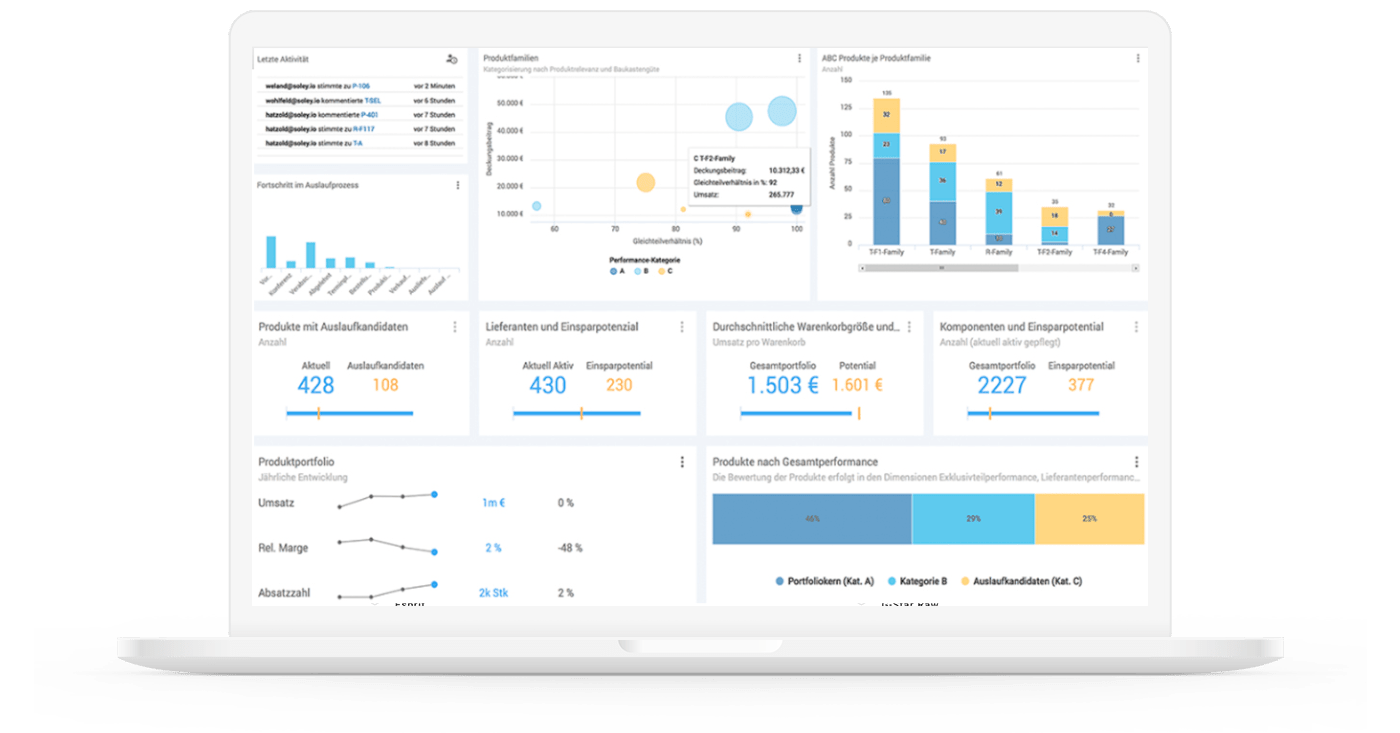Open the T-SEL link in activity list
Viewport: 1400px width, 733px height.
coord(372,101)
